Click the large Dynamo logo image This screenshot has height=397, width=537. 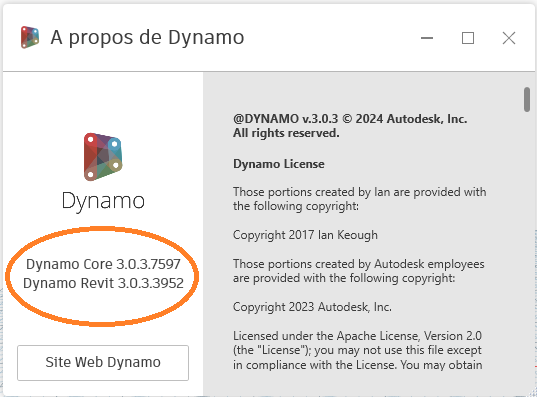103,157
